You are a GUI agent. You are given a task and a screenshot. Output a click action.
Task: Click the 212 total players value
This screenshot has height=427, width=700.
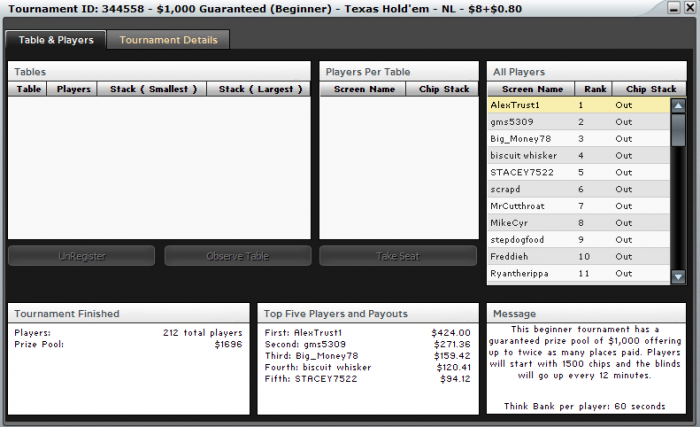click(x=202, y=333)
